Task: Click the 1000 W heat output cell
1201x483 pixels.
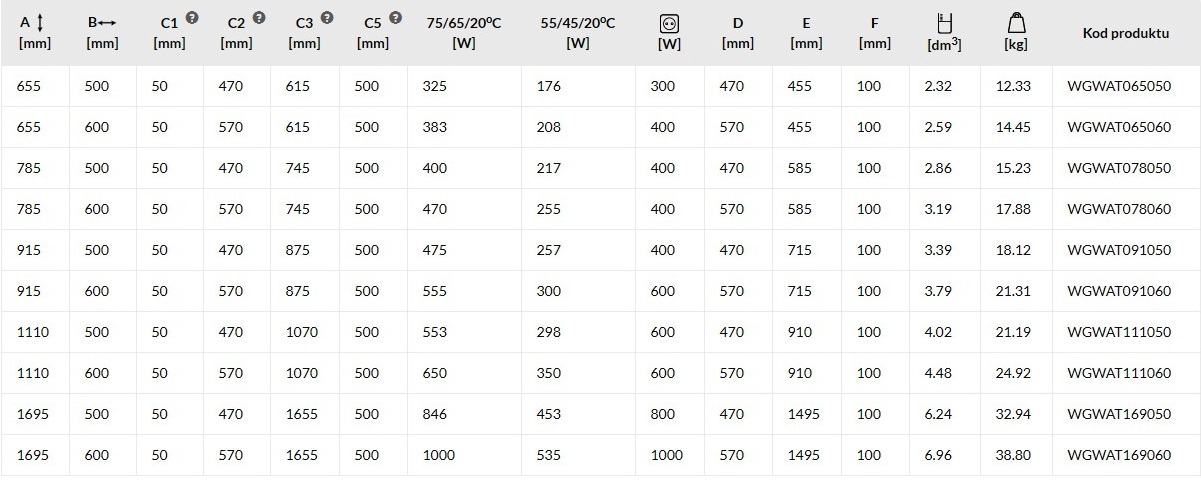Action: click(x=438, y=455)
